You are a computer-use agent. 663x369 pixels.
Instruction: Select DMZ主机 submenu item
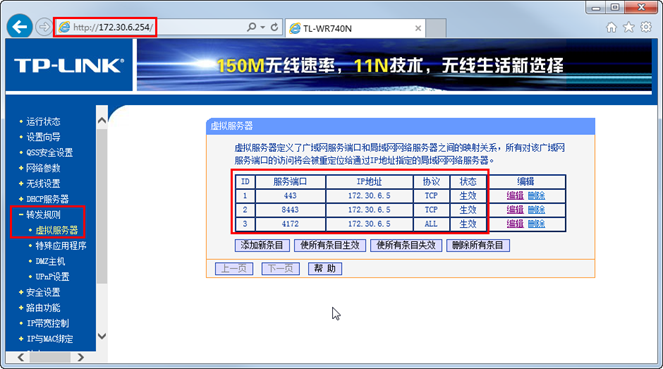pyautogui.click(x=50, y=261)
